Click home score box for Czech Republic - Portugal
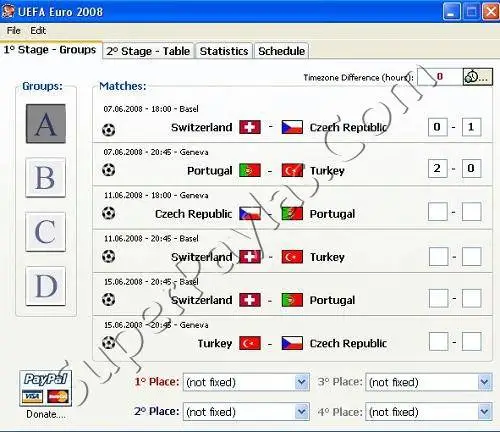 (x=437, y=212)
